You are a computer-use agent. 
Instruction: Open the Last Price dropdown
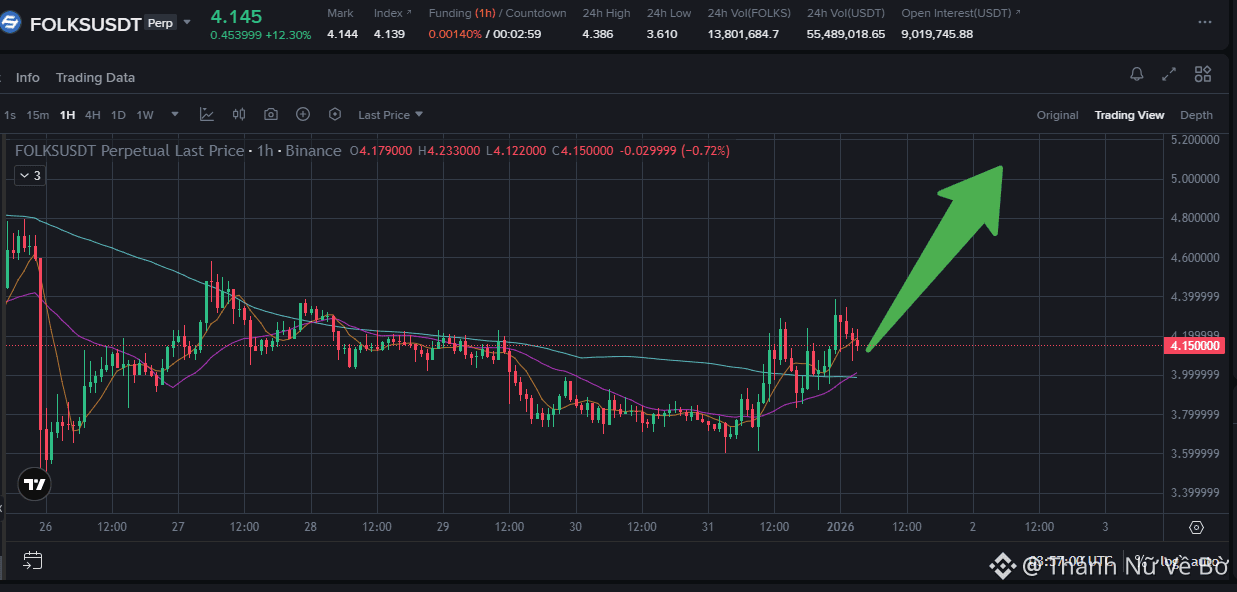tap(390, 115)
